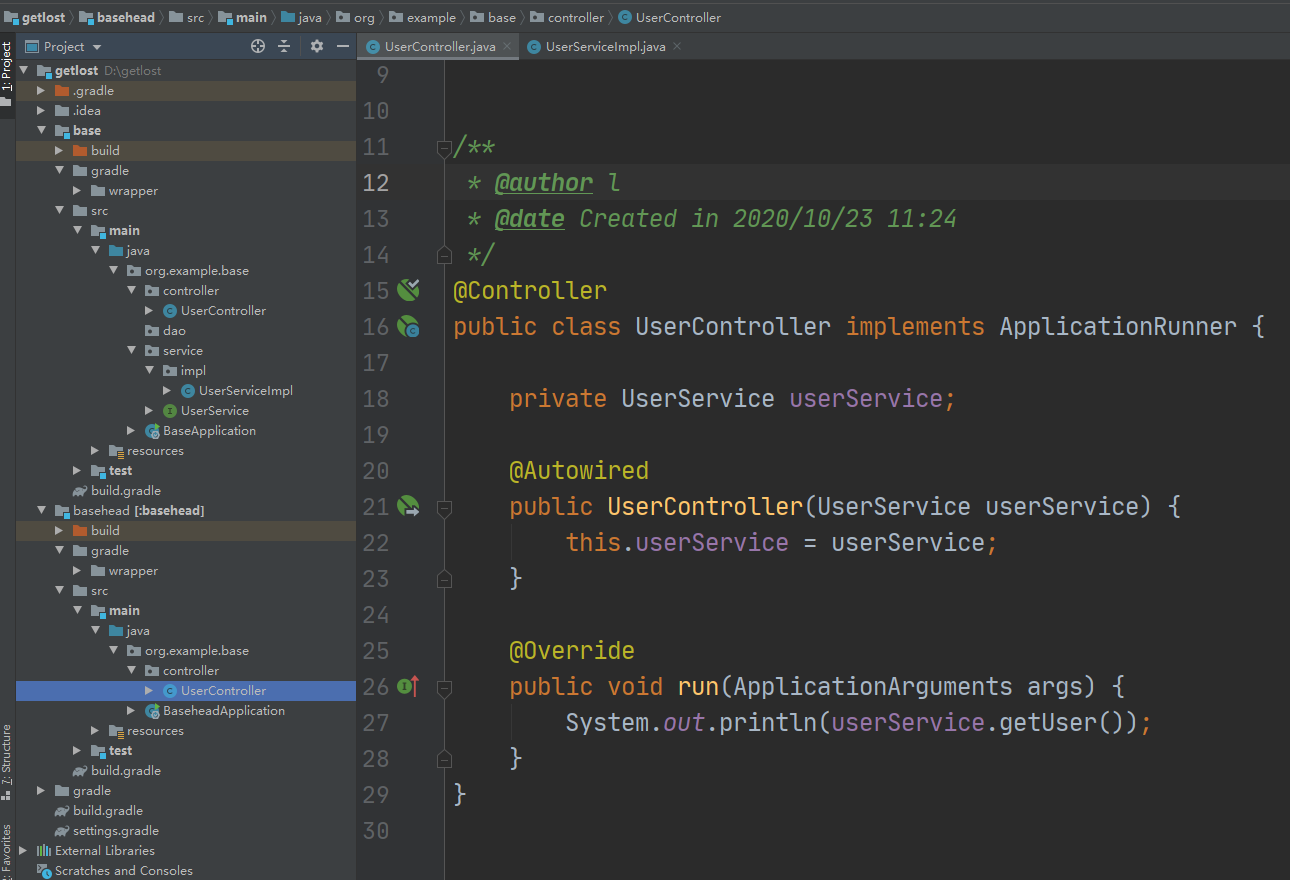This screenshot has height=880, width=1290.
Task: Open the Structure tool window tab
Action: 7,762
